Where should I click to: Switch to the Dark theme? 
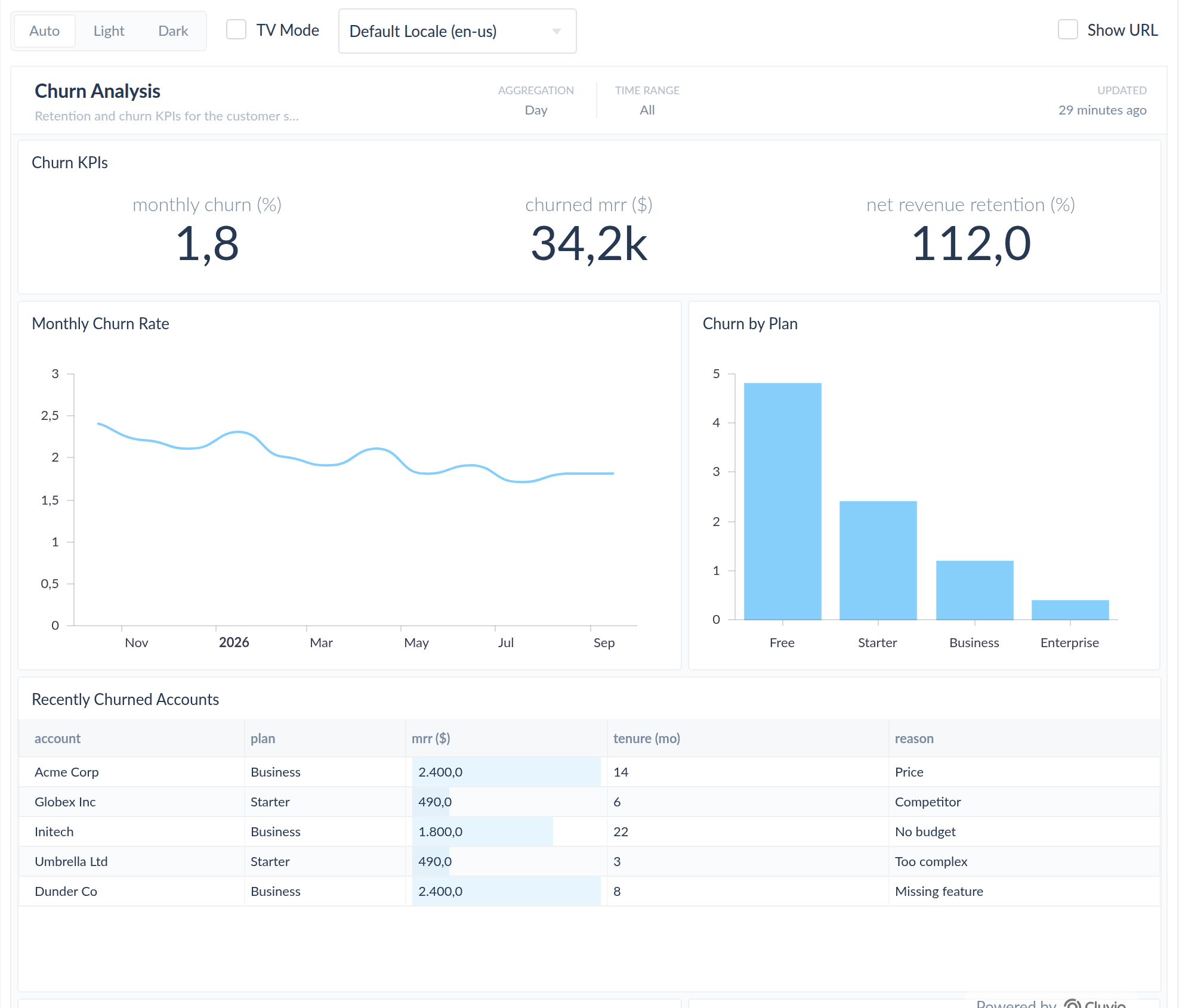click(173, 31)
